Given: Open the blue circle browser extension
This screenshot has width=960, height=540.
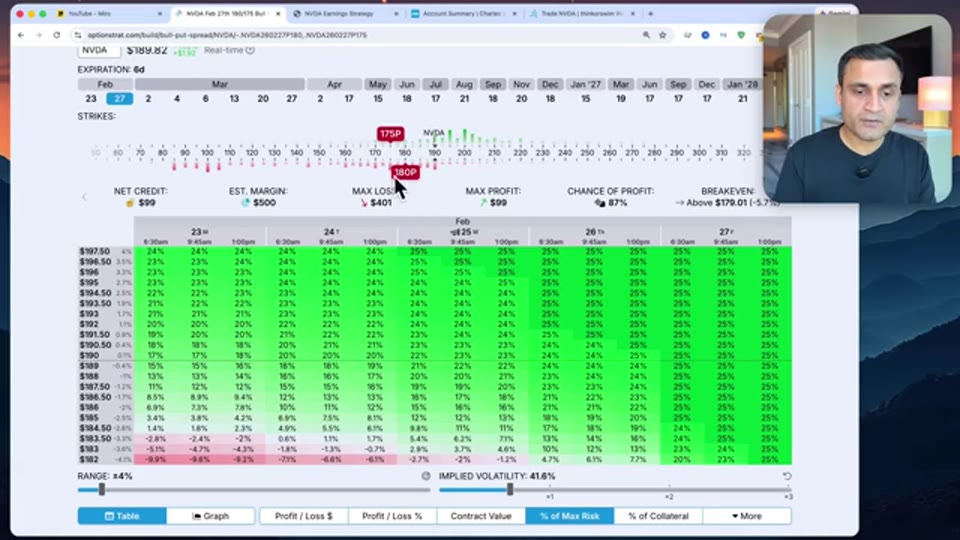Looking at the screenshot, I should pos(705,36).
